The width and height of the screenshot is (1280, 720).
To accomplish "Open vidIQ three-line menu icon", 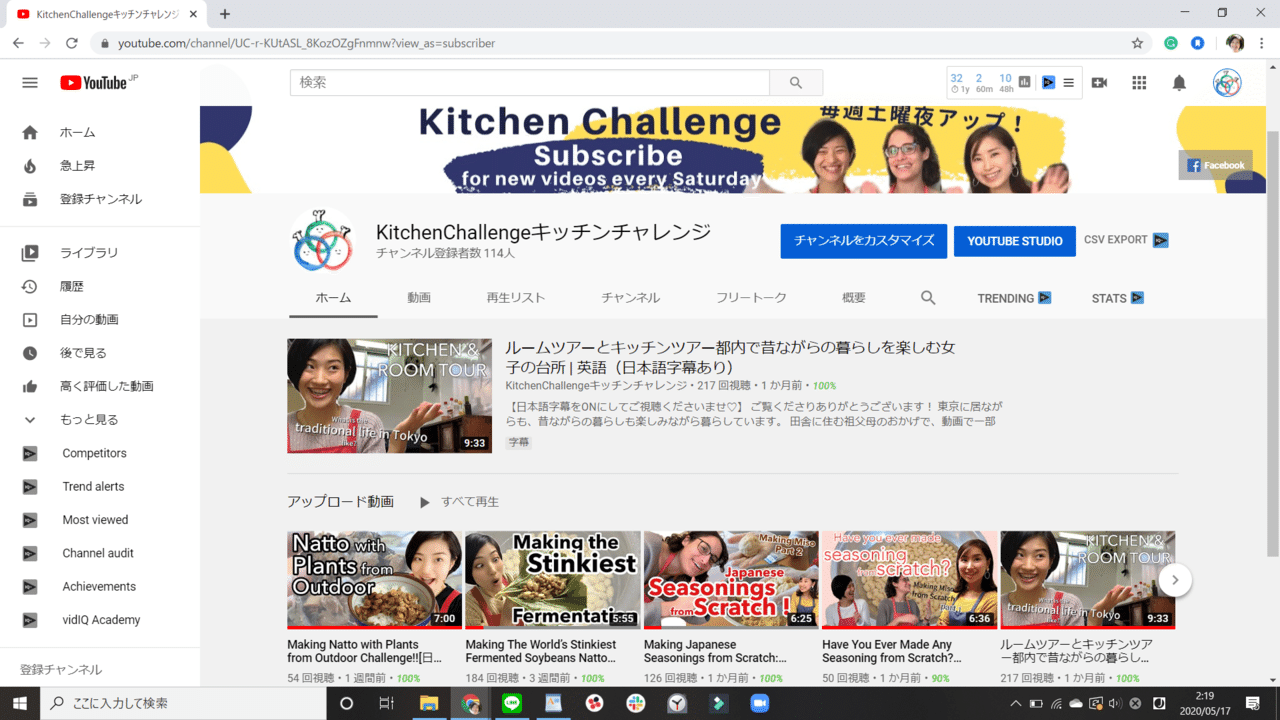I will pyautogui.click(x=1069, y=83).
